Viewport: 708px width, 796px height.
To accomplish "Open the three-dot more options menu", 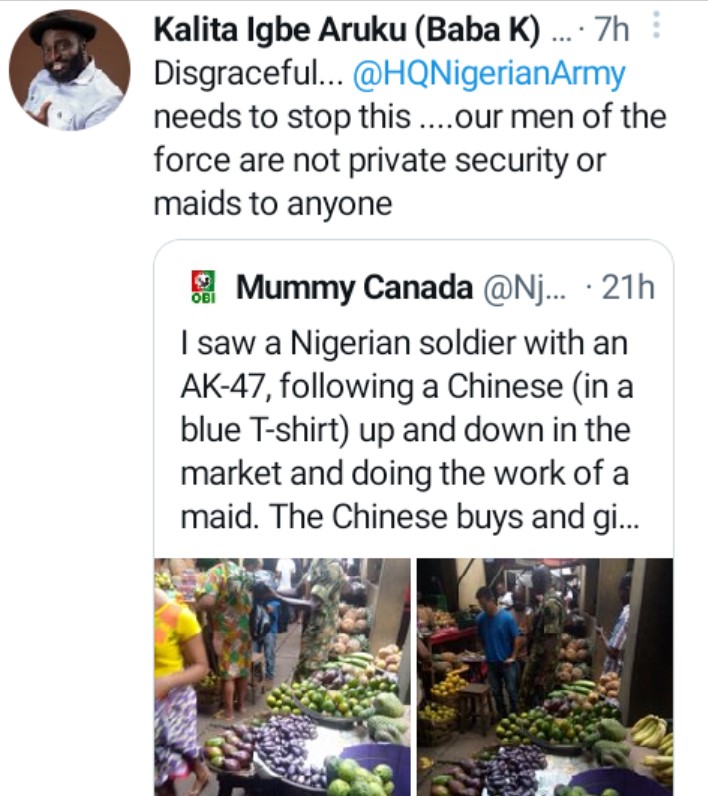I will (656, 26).
